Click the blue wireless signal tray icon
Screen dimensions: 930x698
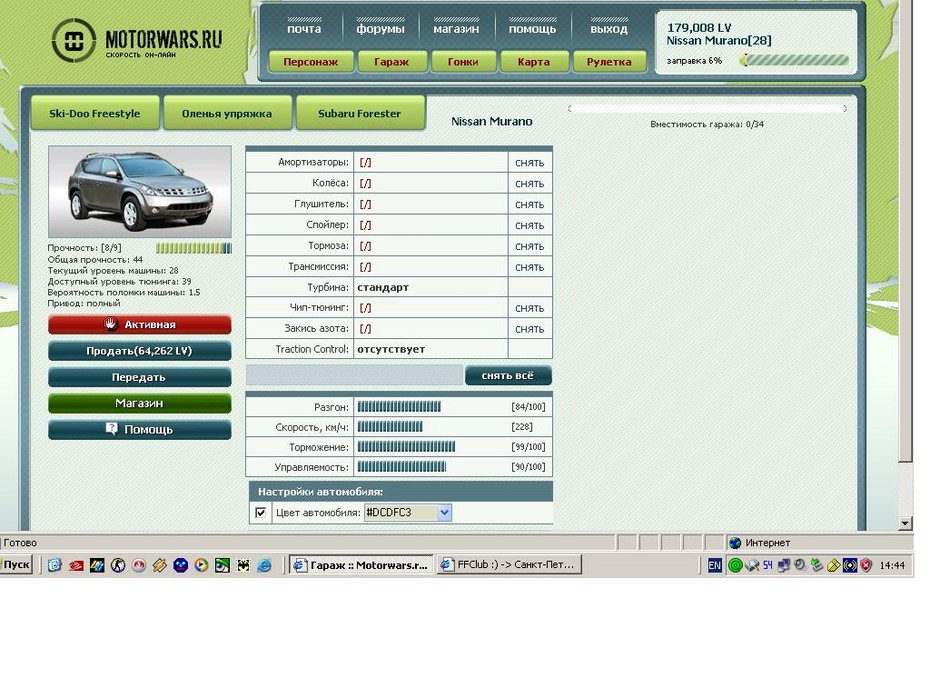[850, 565]
